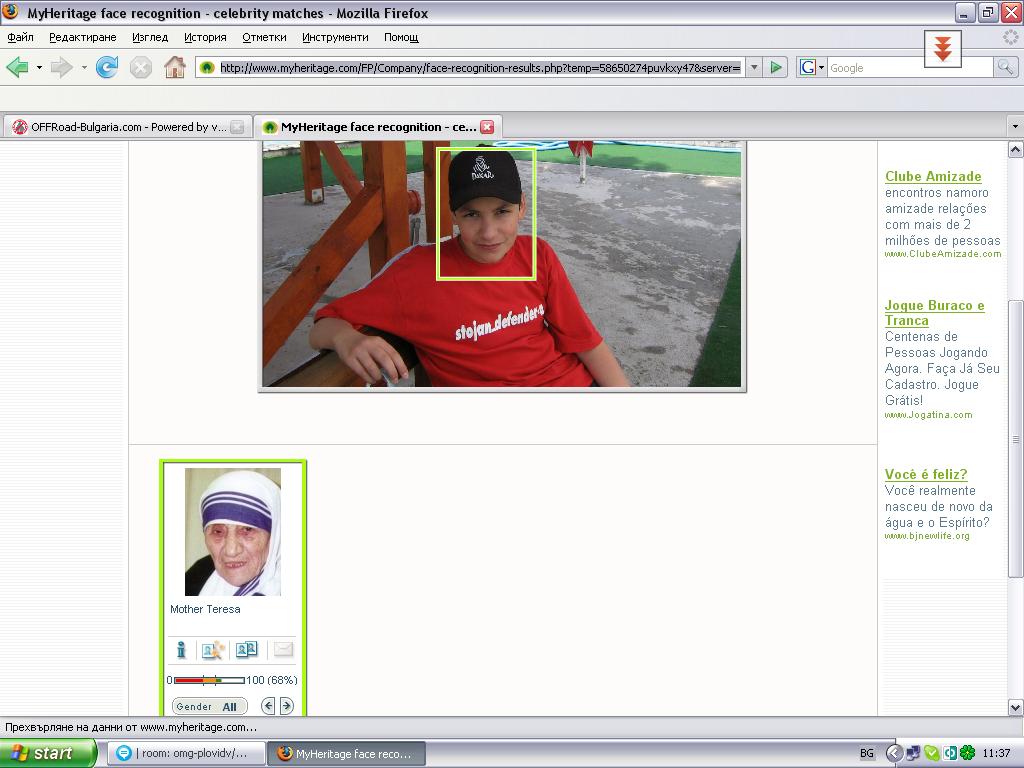Click the two-photos compare icon in result card
The height and width of the screenshot is (768, 1024).
point(246,650)
